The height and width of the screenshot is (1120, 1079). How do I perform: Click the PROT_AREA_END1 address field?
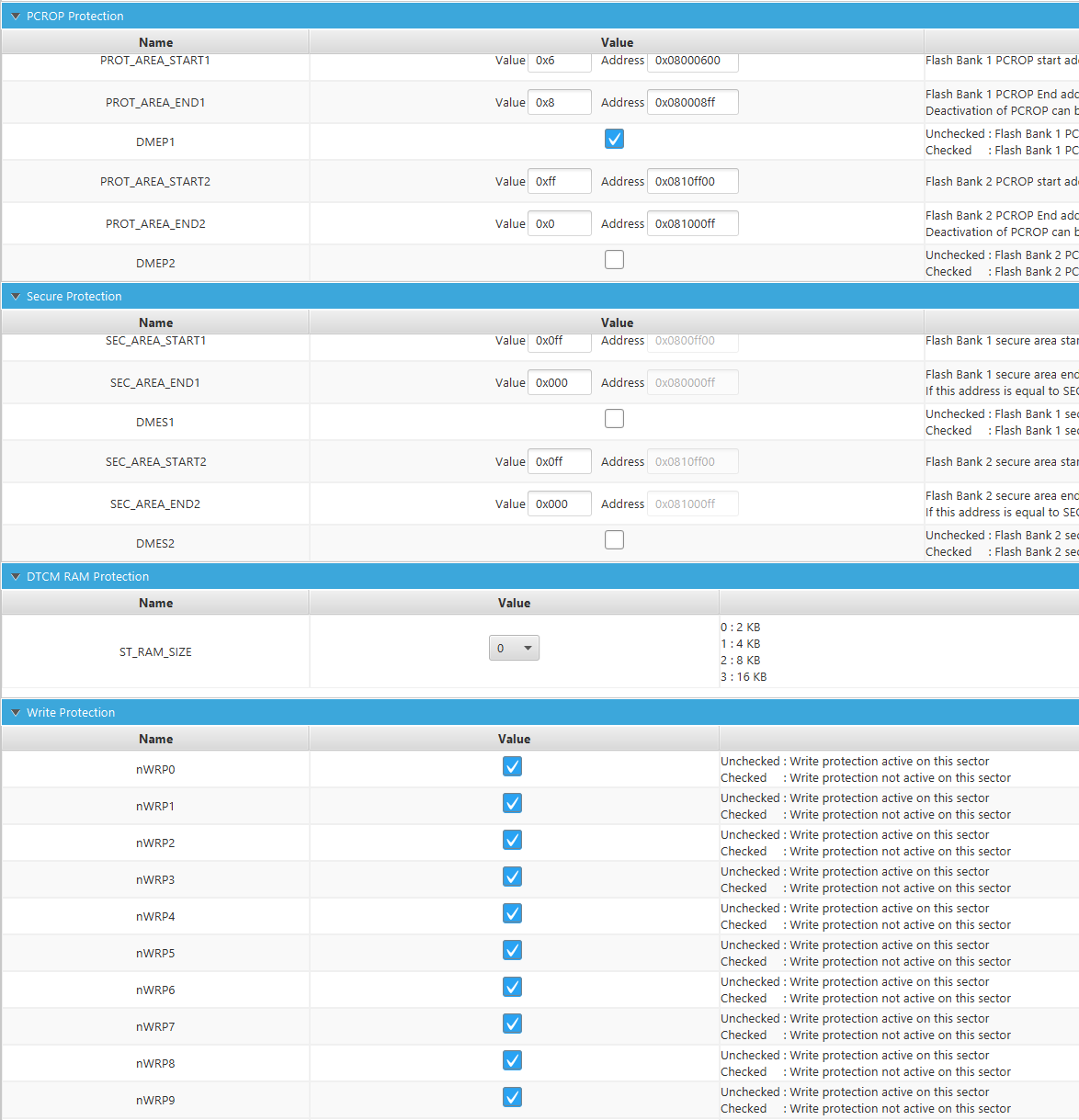click(692, 102)
